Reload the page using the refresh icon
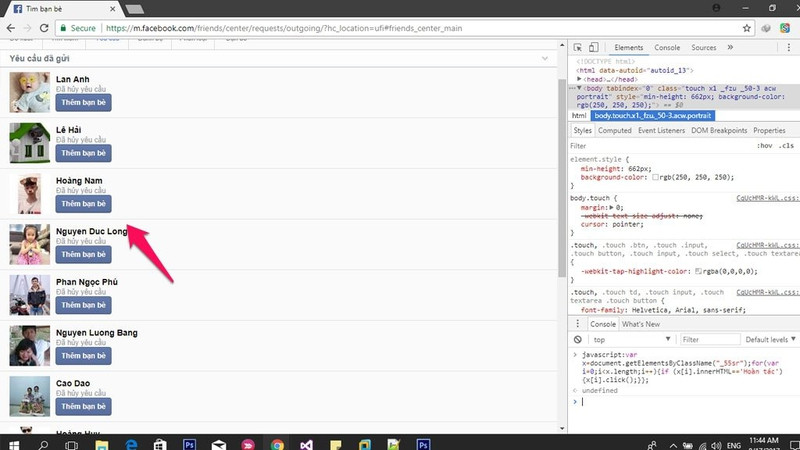800x450 pixels. coord(50,28)
